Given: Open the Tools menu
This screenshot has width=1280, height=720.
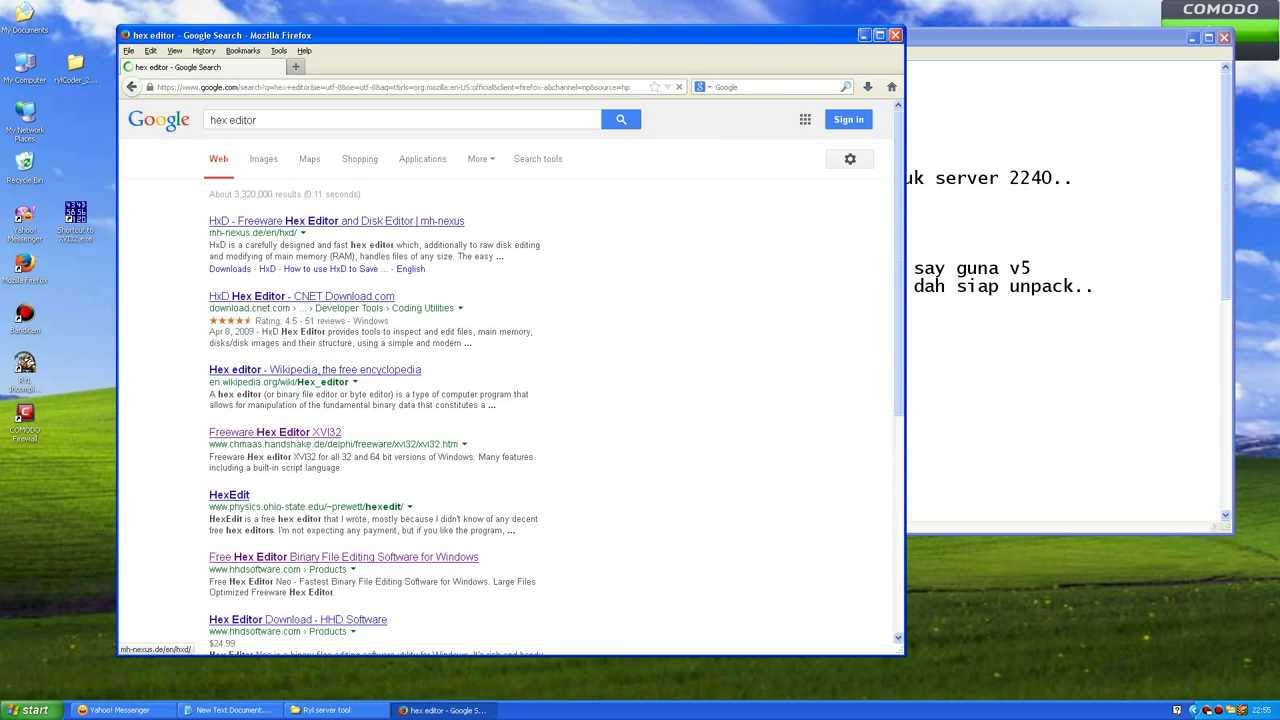Looking at the screenshot, I should click(x=279, y=51).
